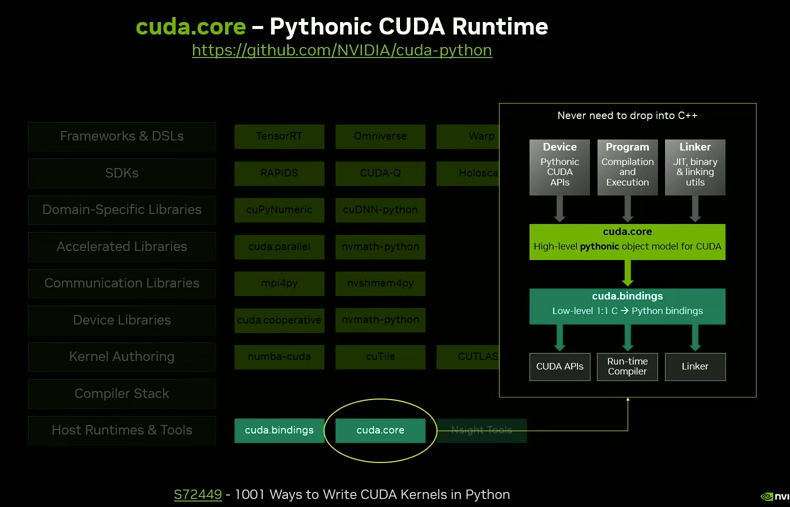Click the CUDA APIs box in diagram
The width and height of the screenshot is (790, 507).
[560, 367]
